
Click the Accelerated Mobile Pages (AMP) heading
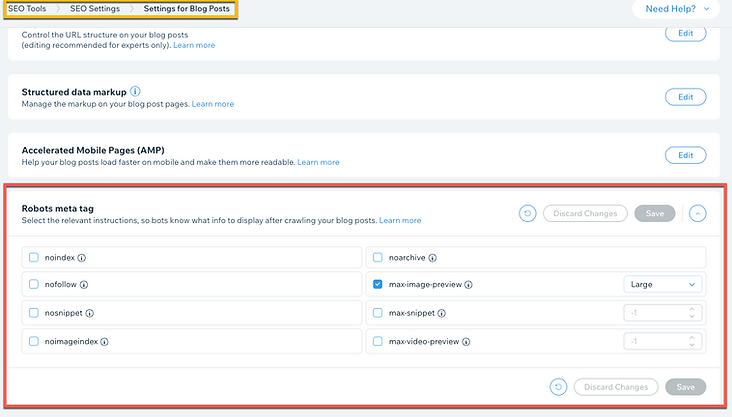(x=93, y=150)
